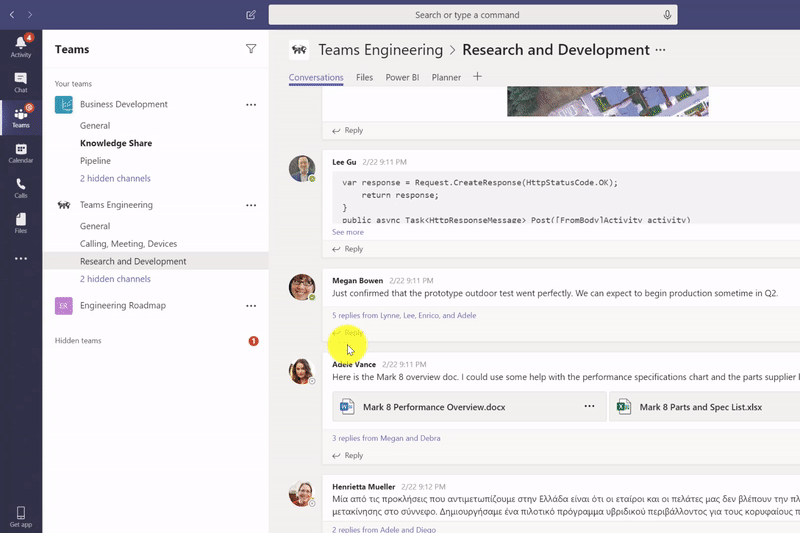Click the filter icon in Teams panel
The height and width of the screenshot is (533, 800).
[x=251, y=49]
